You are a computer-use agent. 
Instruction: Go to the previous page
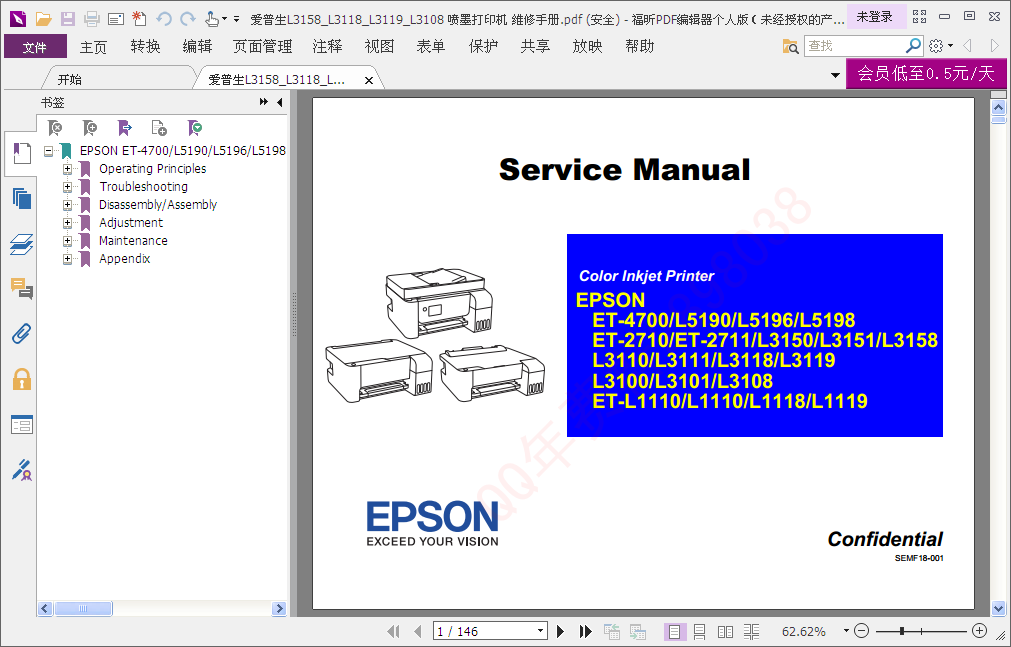417,632
